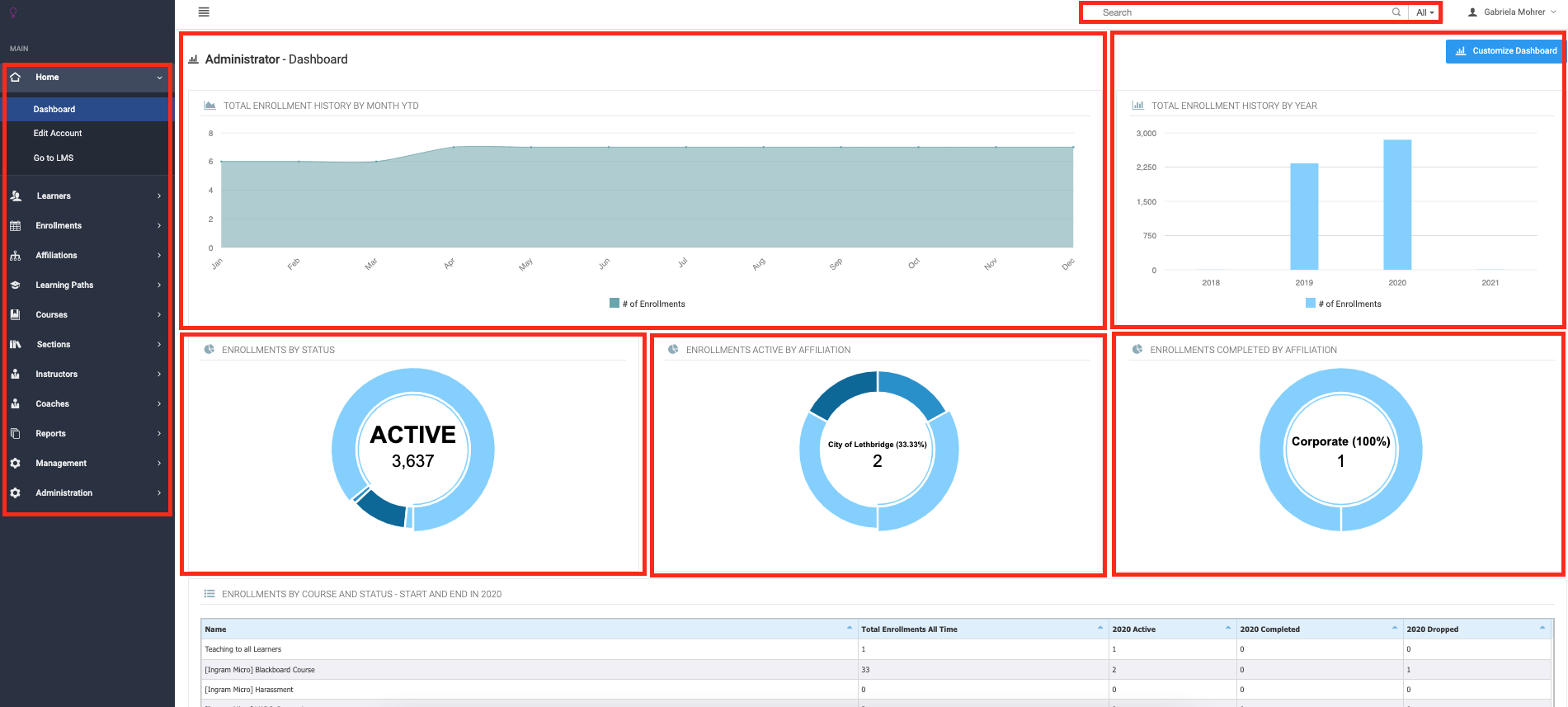Click the Reports copy icon in sidebar
The image size is (1568, 707).
click(x=16, y=434)
